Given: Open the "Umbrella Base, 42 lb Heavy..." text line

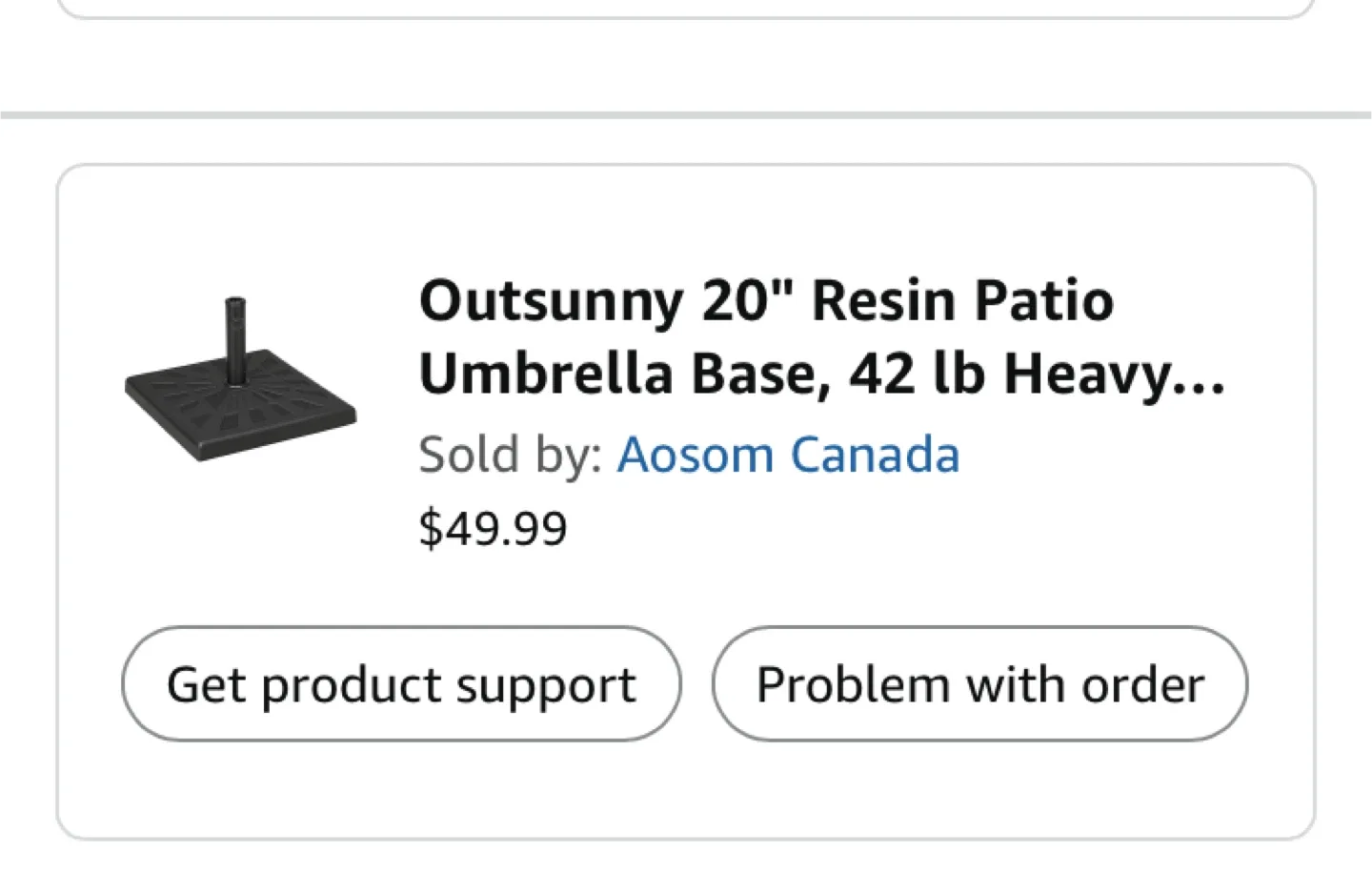Looking at the screenshot, I should pyautogui.click(x=821, y=374).
